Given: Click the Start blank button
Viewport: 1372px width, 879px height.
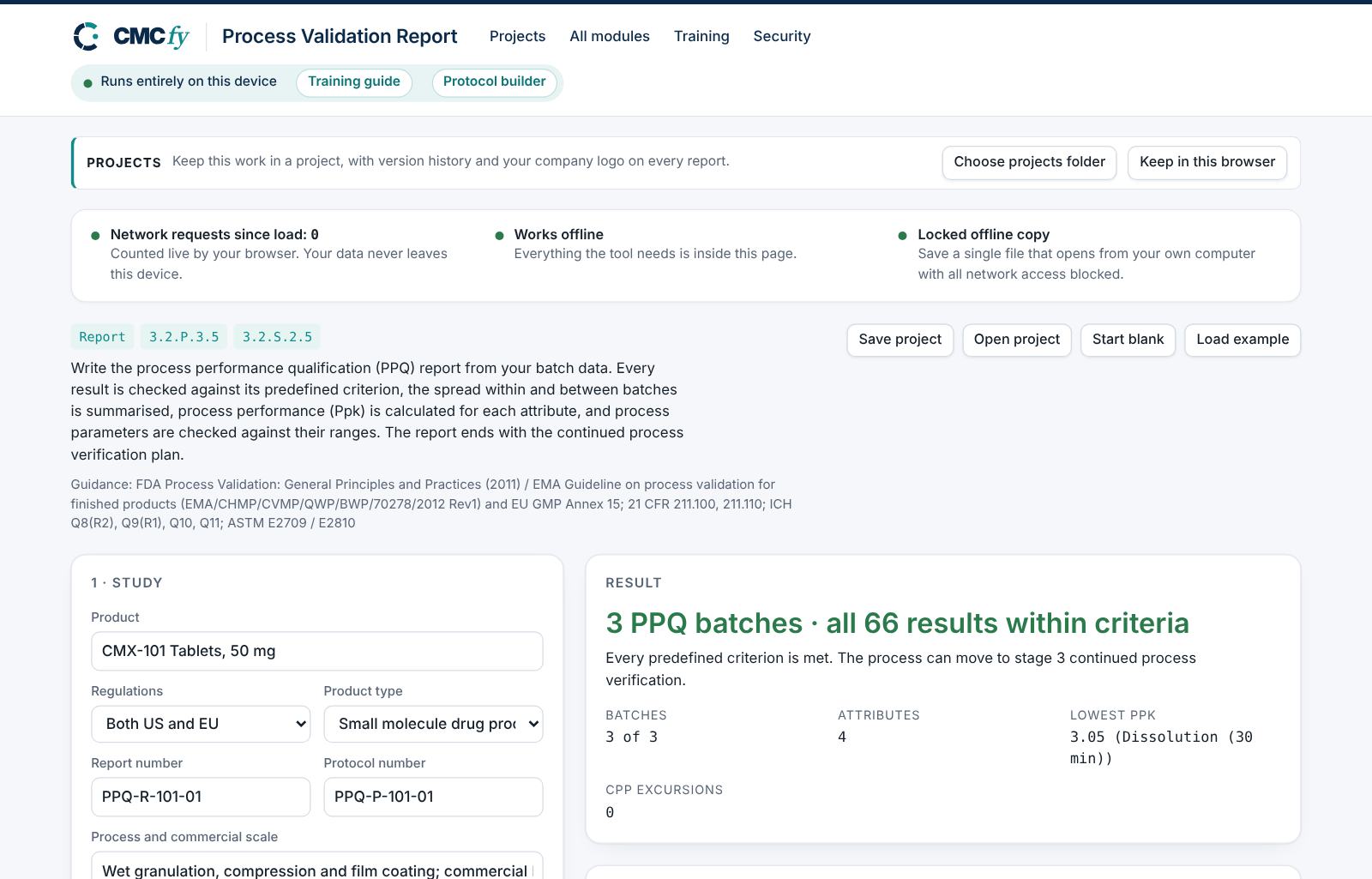Looking at the screenshot, I should 1128,340.
